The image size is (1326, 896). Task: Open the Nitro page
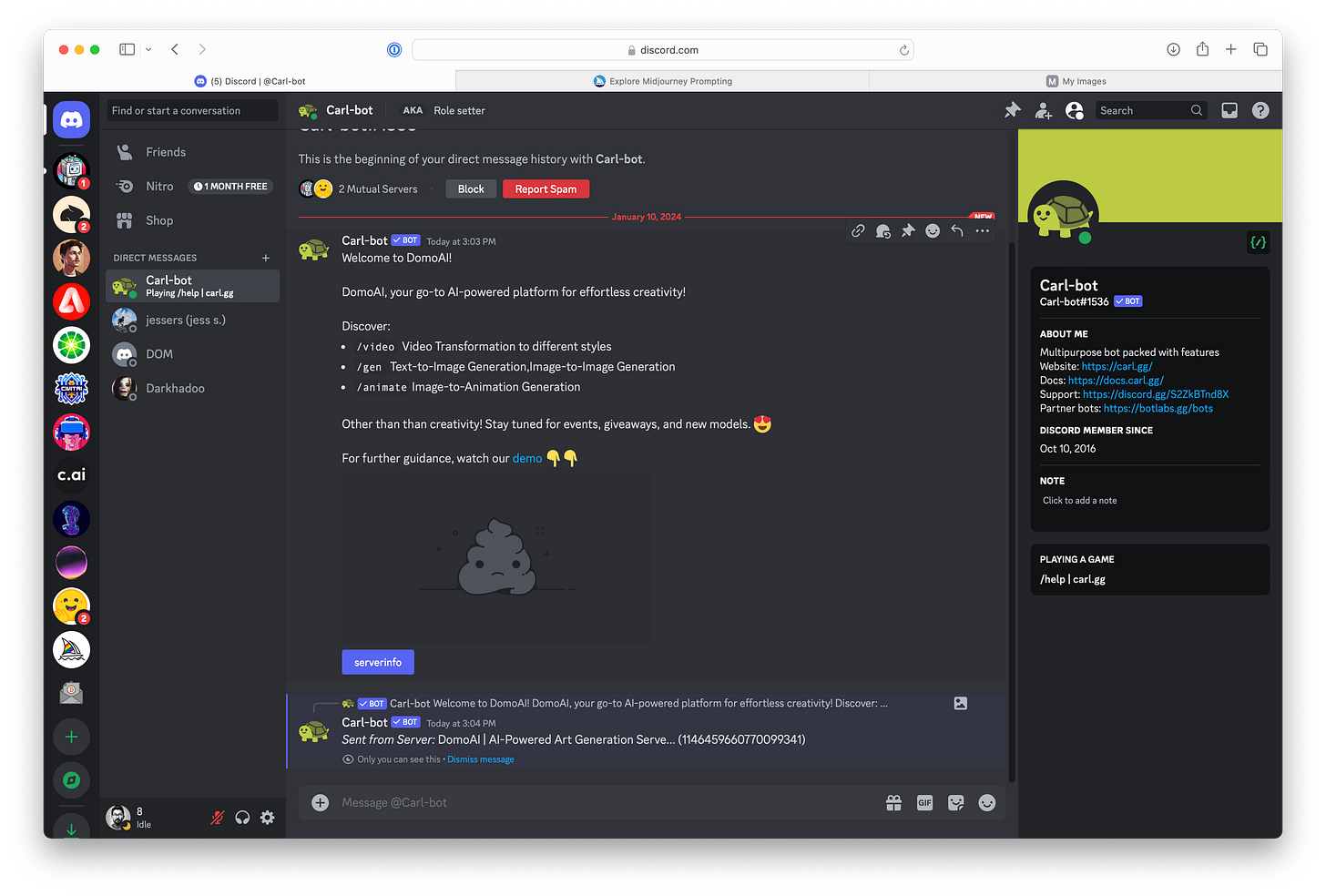pos(192,186)
